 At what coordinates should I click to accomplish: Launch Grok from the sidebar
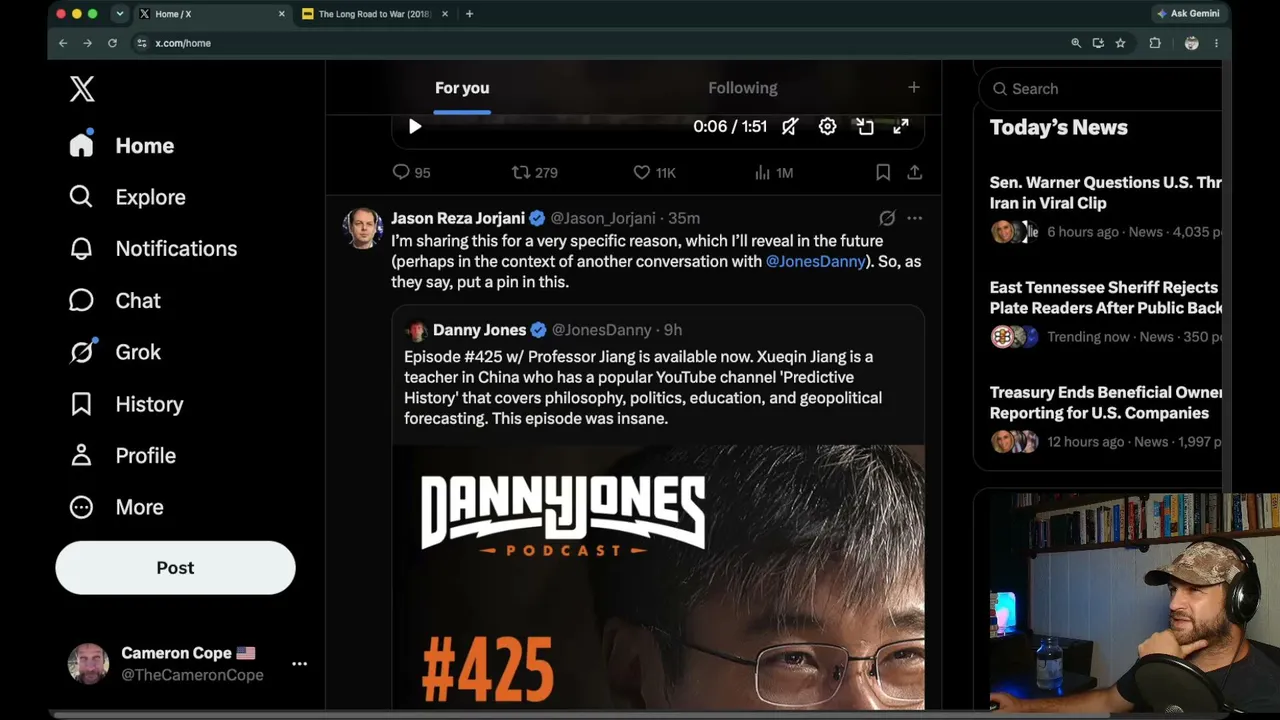[114, 352]
